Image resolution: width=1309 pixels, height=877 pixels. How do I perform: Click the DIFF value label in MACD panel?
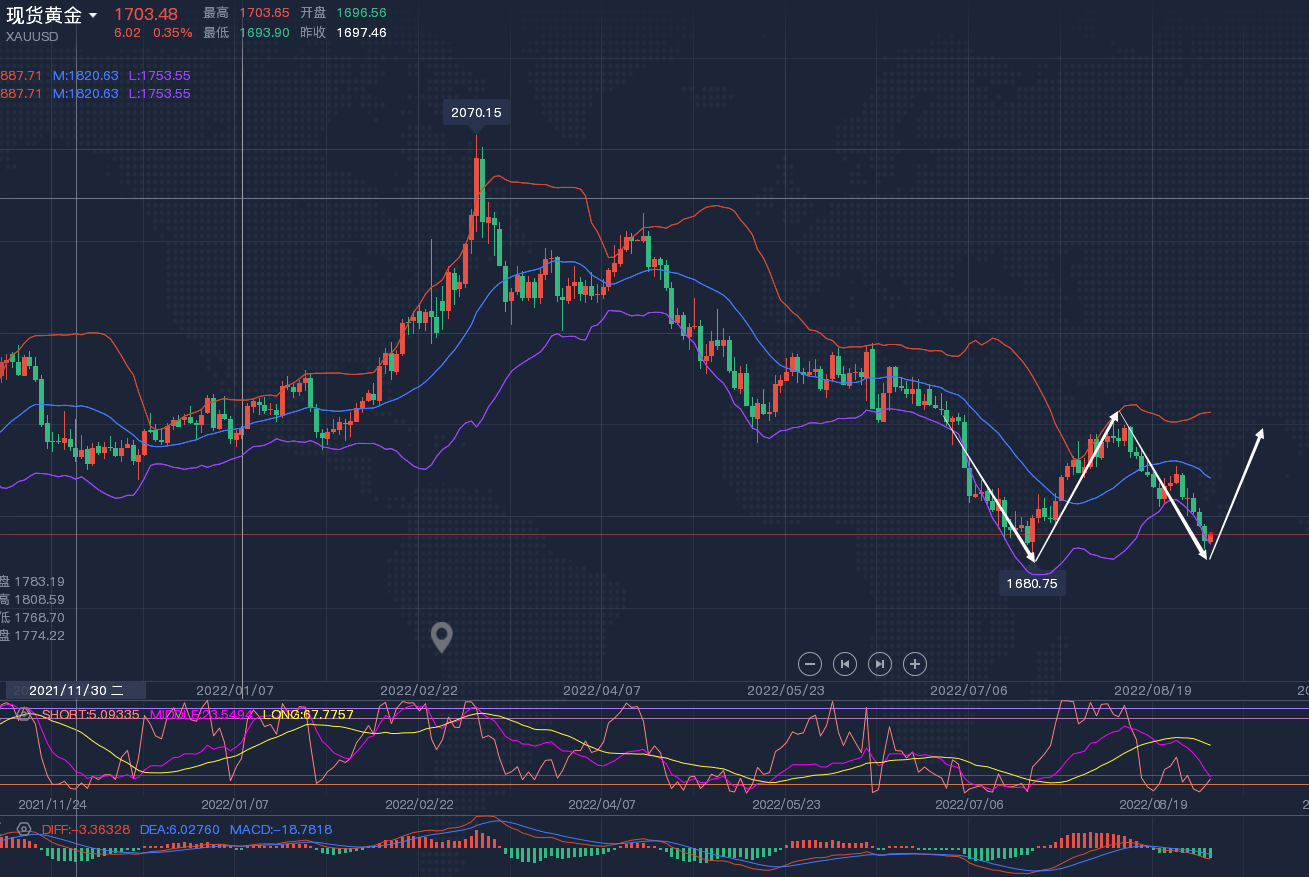point(86,829)
